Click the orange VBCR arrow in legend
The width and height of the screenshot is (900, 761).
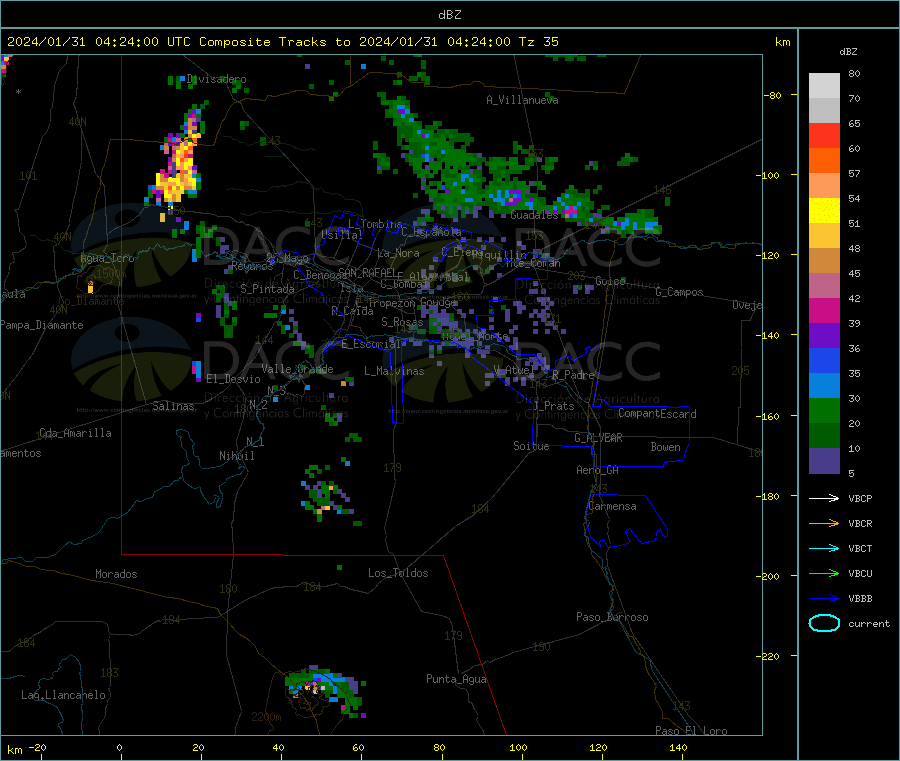(x=824, y=523)
